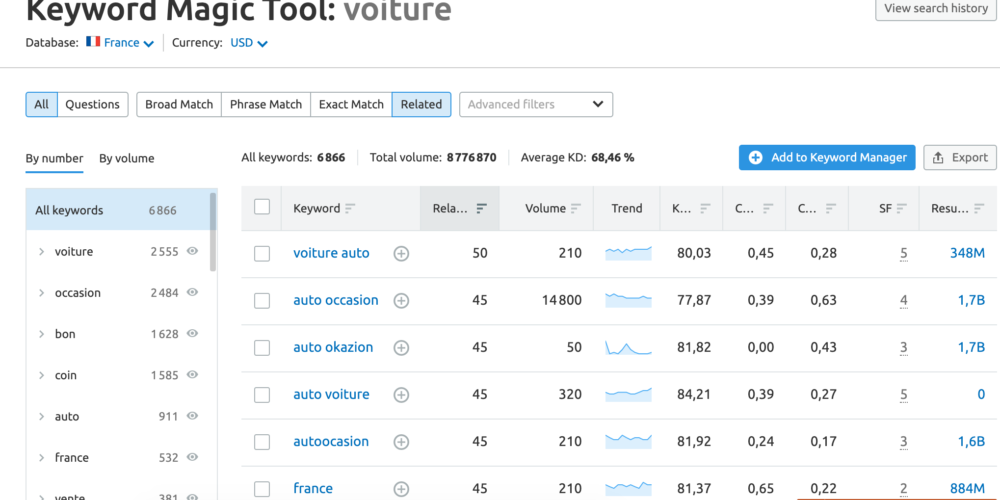
Task: Click the plus icon next to autoocasion
Action: (x=401, y=442)
